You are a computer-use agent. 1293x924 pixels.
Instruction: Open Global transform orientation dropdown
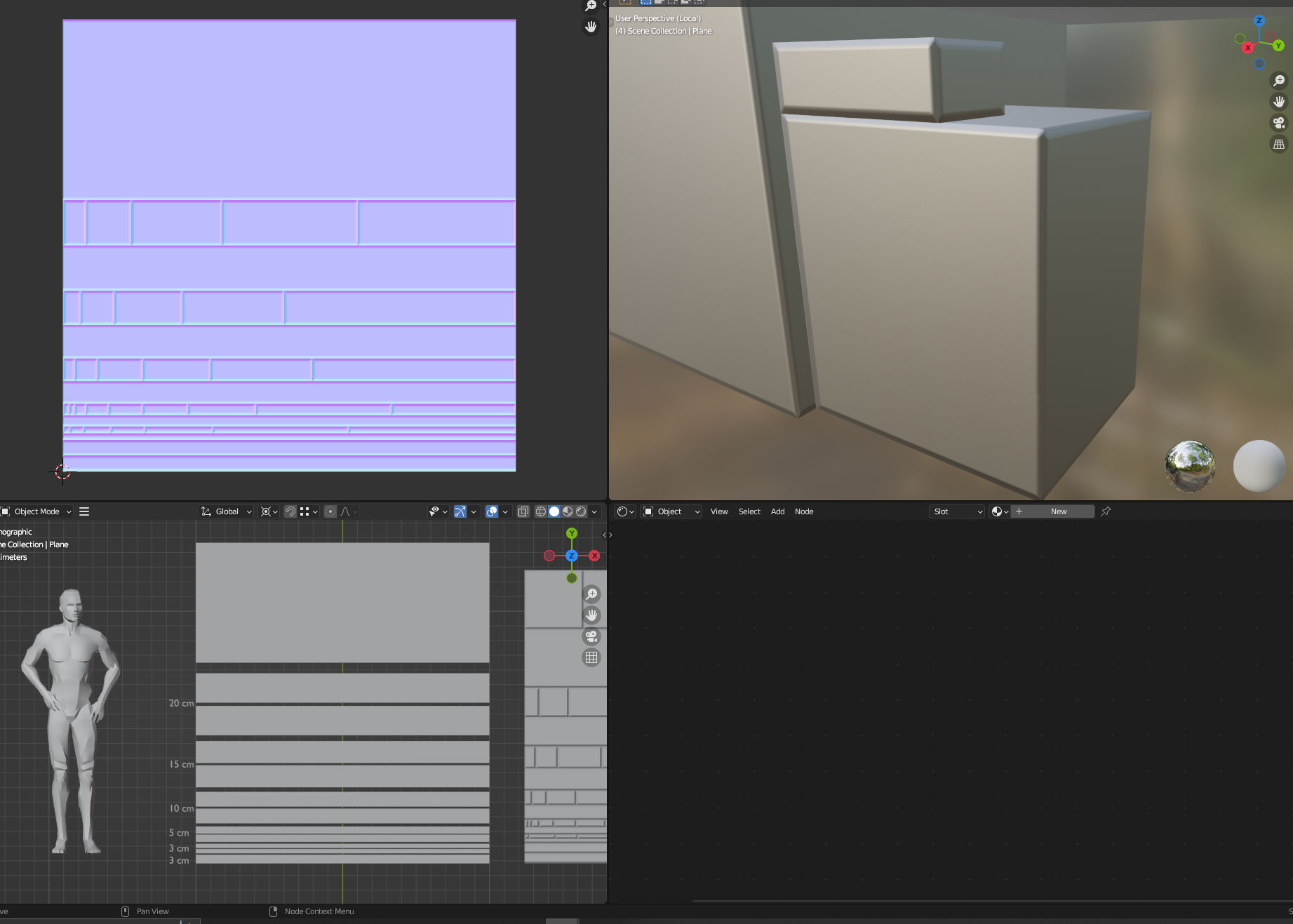click(x=227, y=511)
